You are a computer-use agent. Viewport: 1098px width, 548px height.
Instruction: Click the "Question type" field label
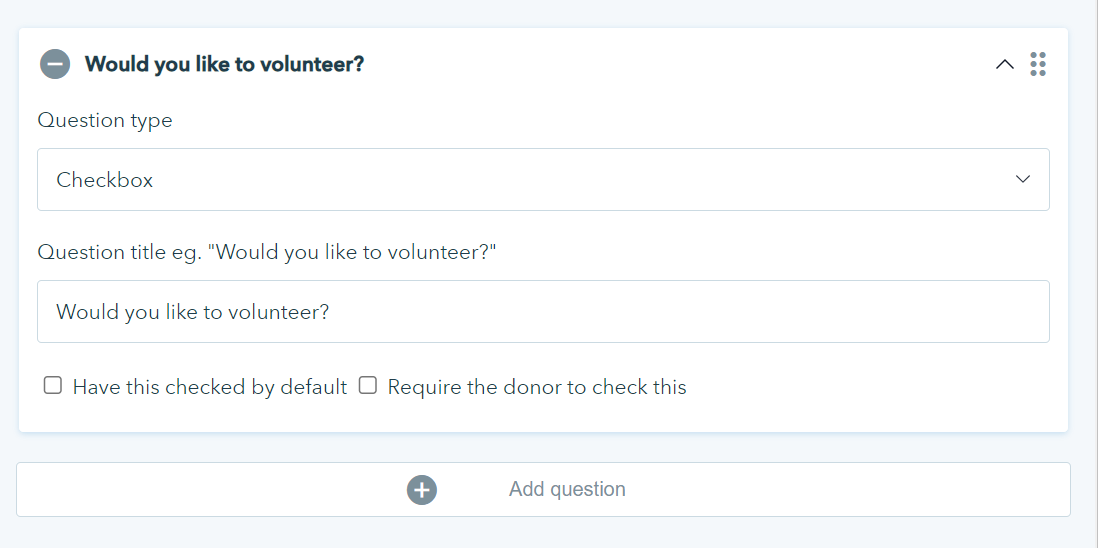[105, 121]
